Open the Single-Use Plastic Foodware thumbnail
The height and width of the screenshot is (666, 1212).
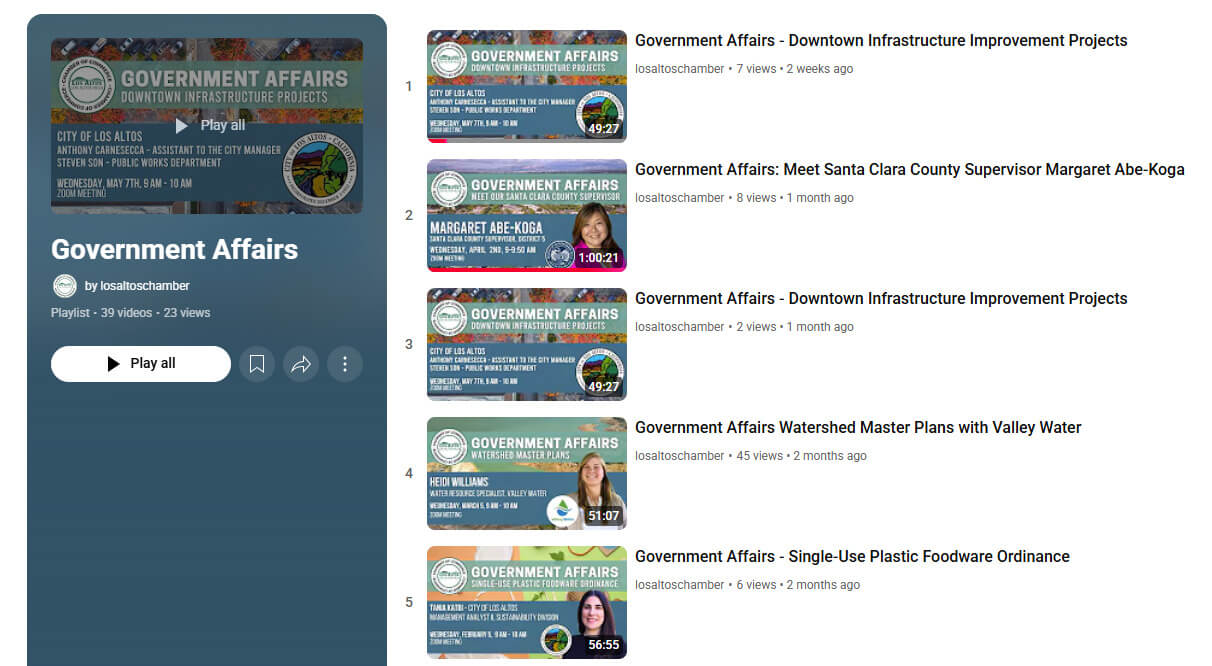pos(527,602)
